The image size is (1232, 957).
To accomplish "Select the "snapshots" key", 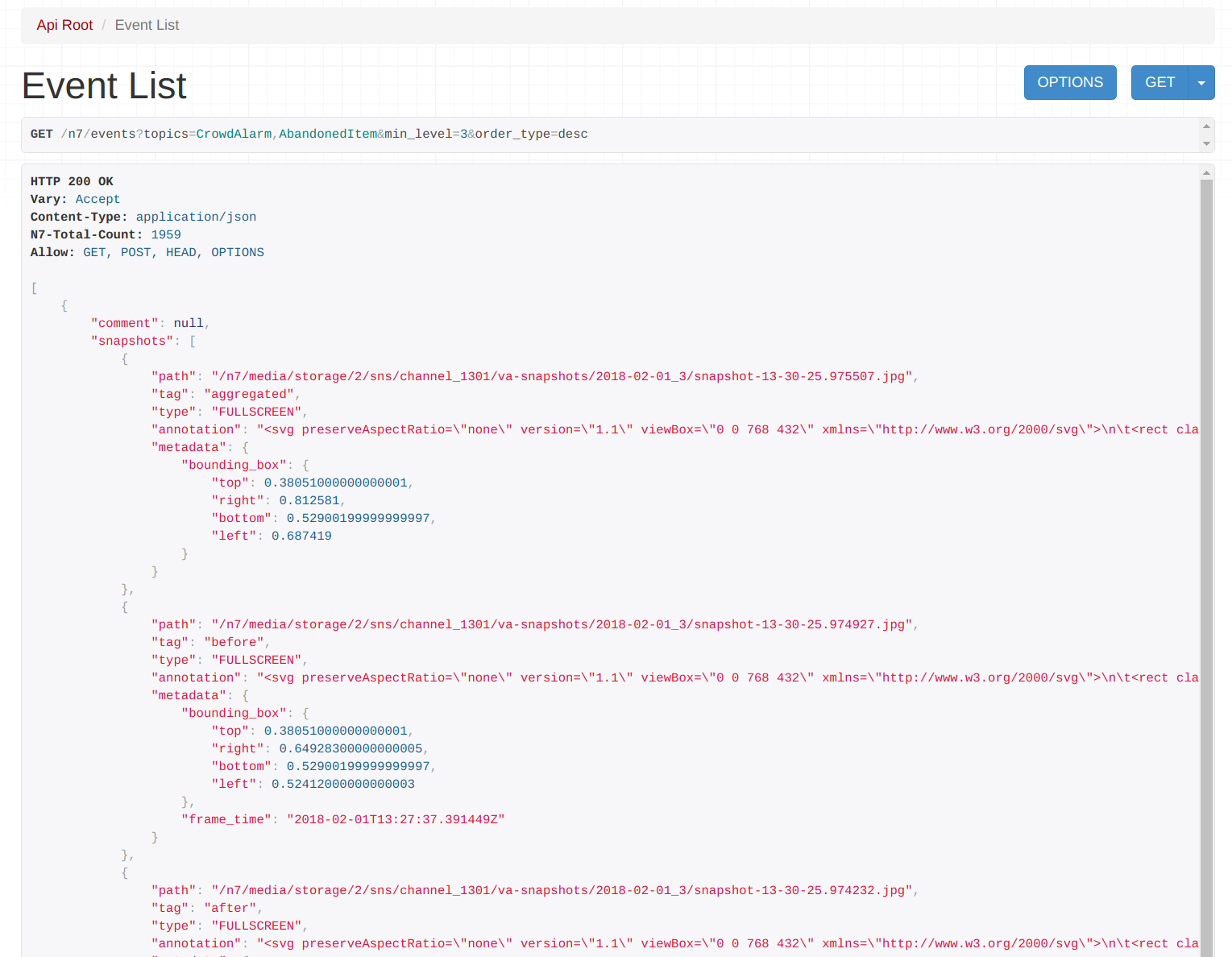I will [x=132, y=341].
